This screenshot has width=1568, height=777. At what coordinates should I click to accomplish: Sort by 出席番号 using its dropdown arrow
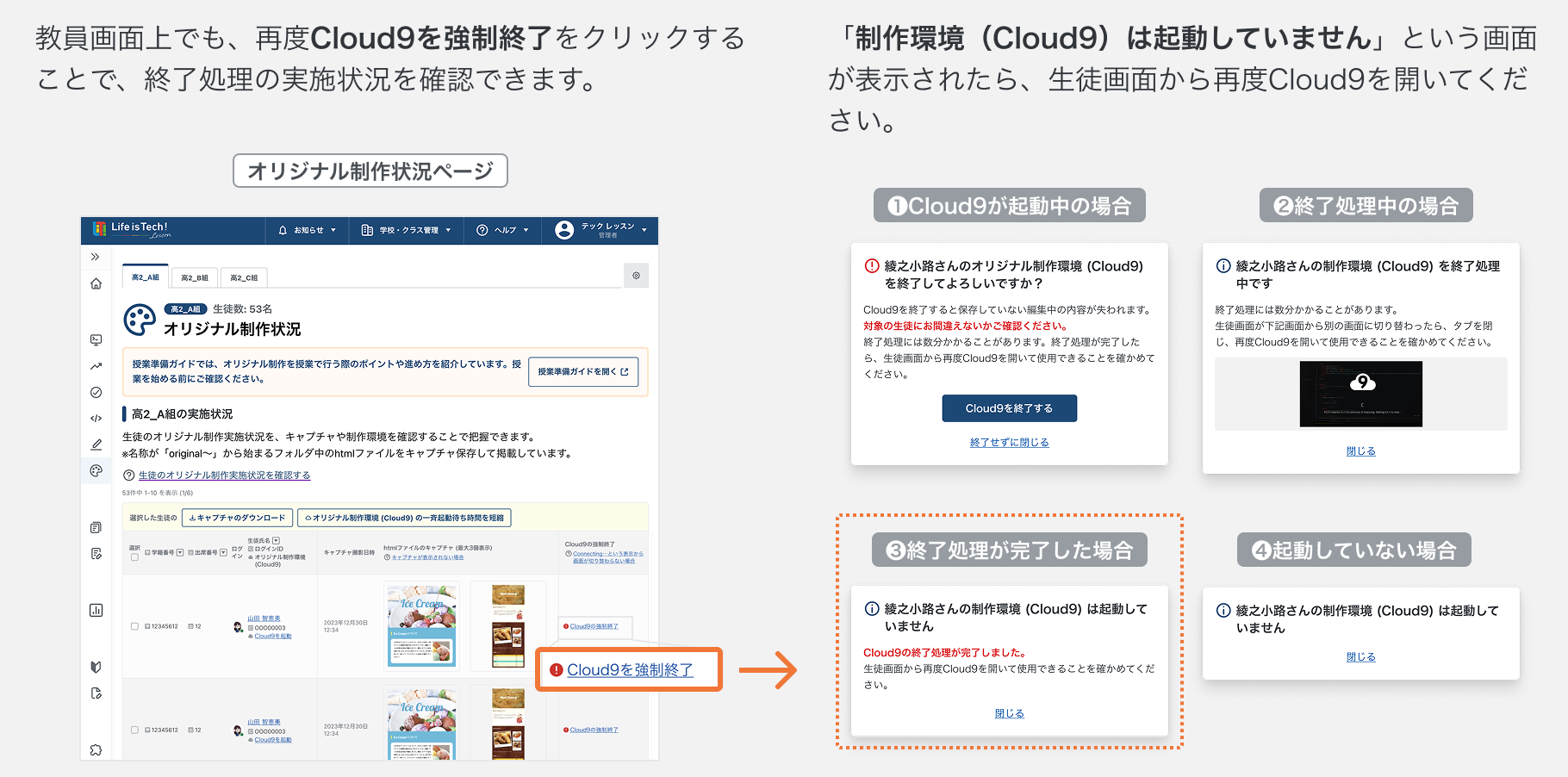(x=223, y=552)
